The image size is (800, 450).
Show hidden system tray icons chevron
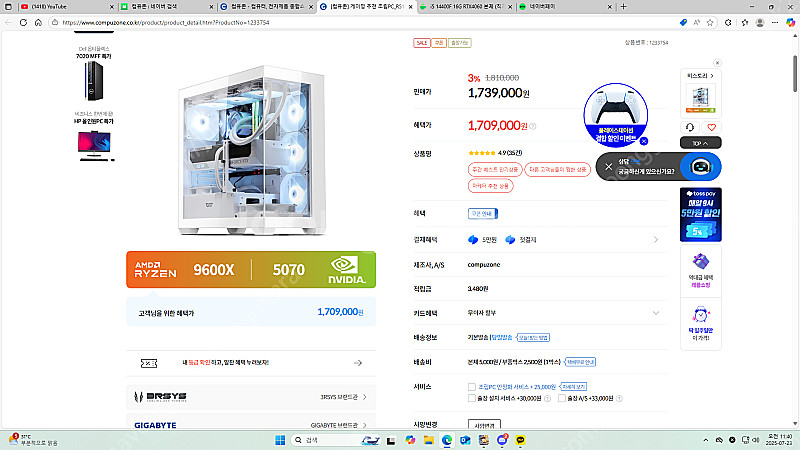click(x=706, y=440)
